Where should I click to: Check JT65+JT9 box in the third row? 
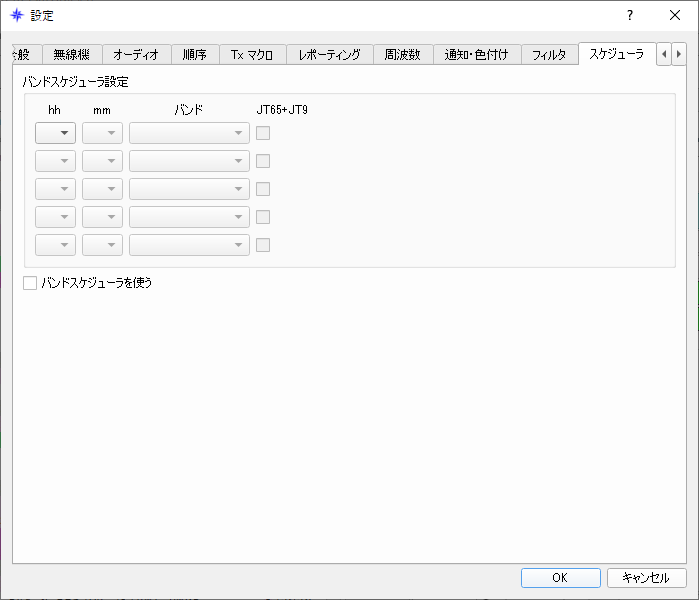point(263,189)
